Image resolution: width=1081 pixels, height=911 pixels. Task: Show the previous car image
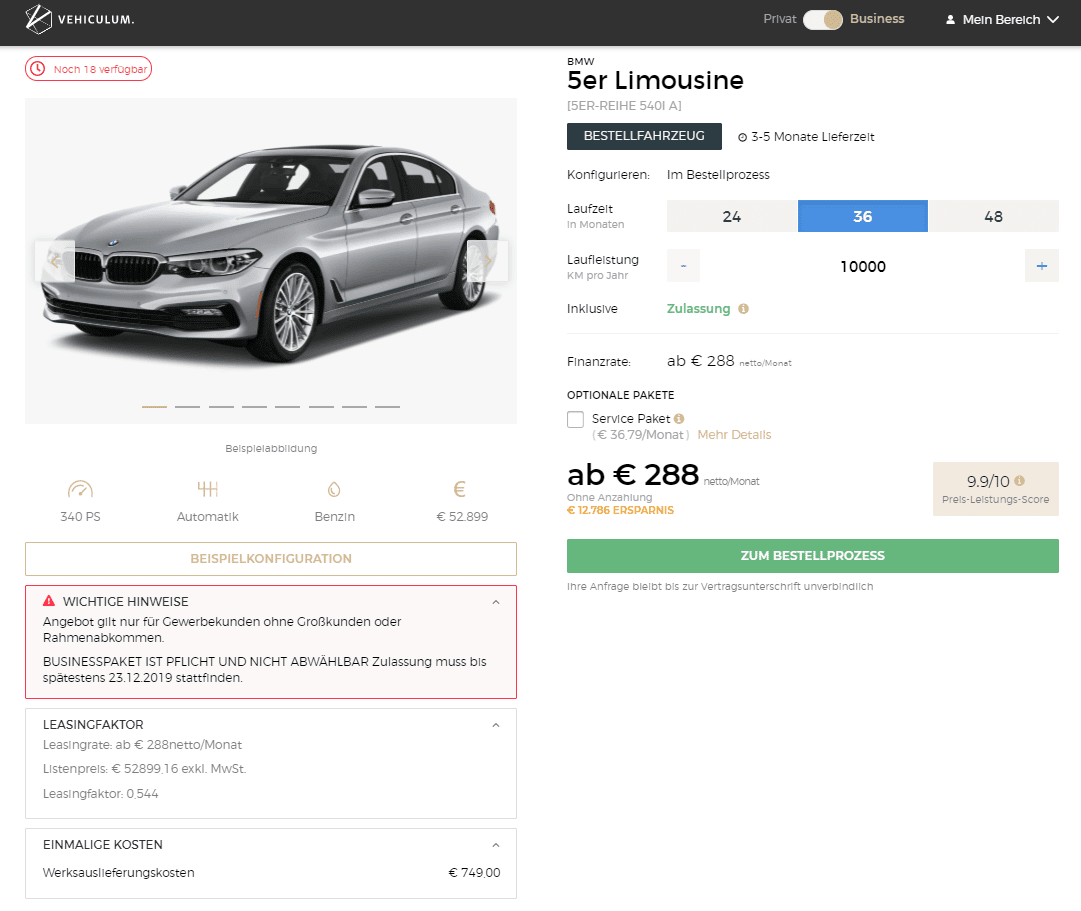tap(55, 261)
